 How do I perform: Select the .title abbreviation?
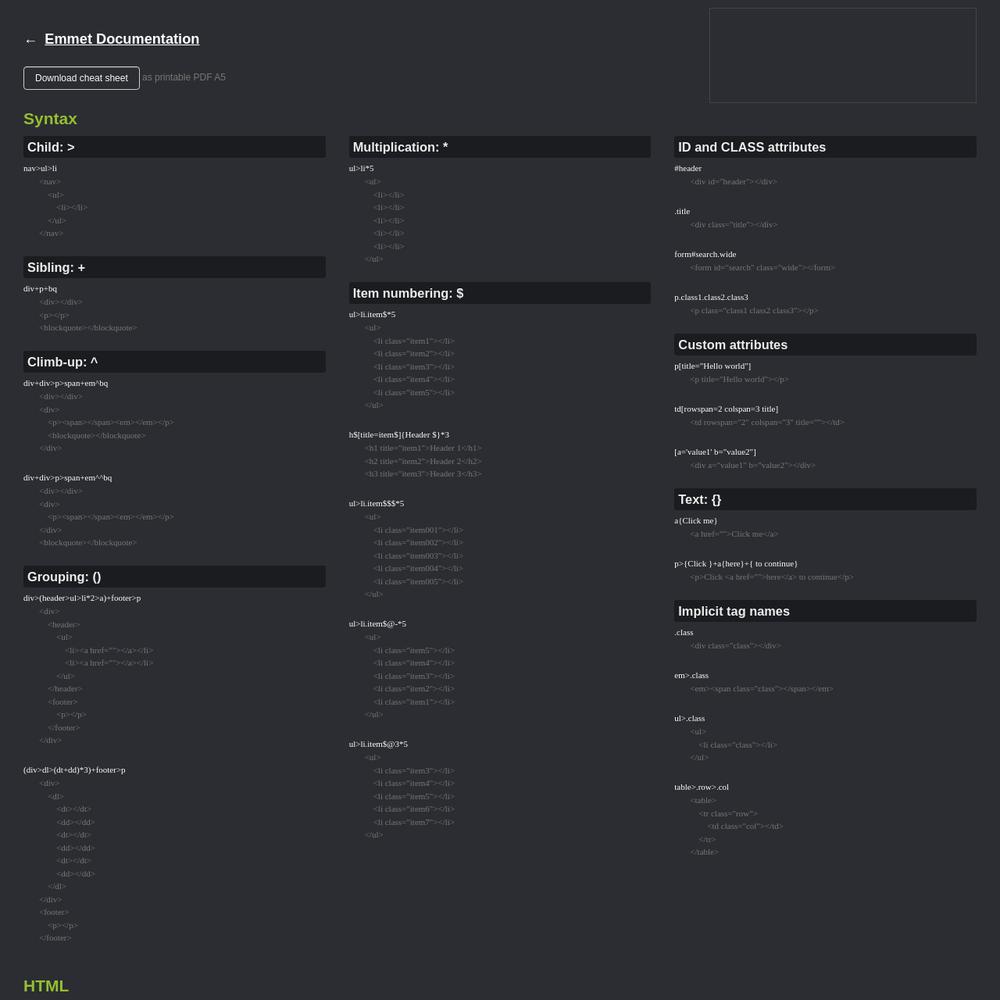click(x=682, y=211)
